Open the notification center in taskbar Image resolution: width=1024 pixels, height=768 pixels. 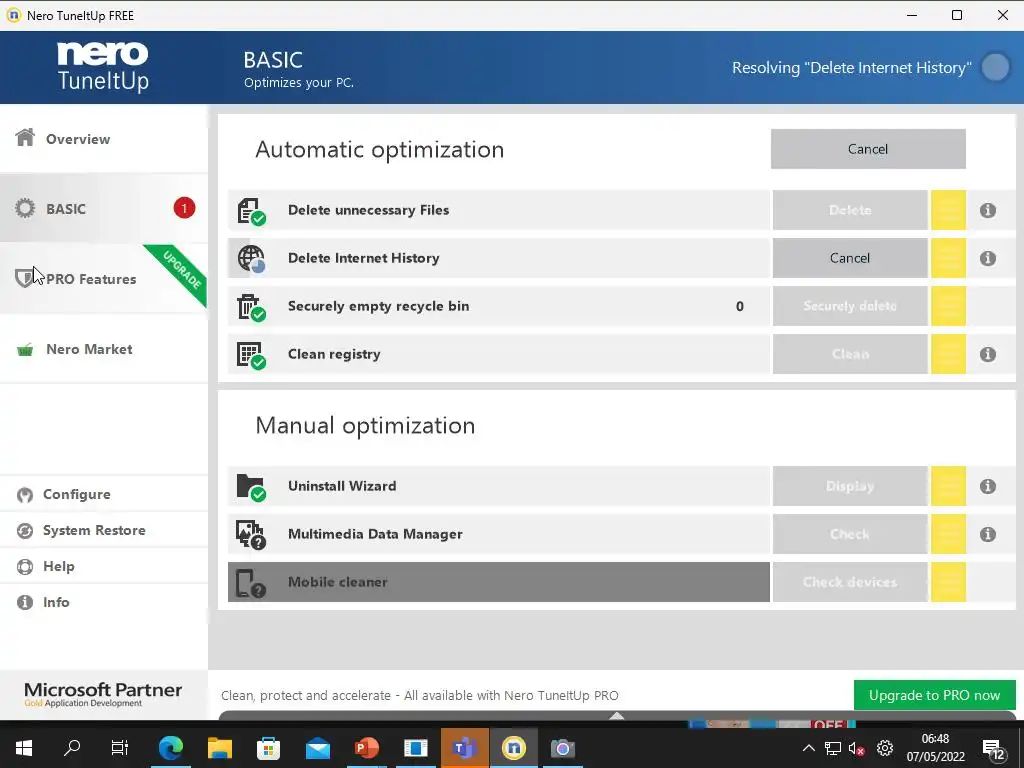coord(993,749)
